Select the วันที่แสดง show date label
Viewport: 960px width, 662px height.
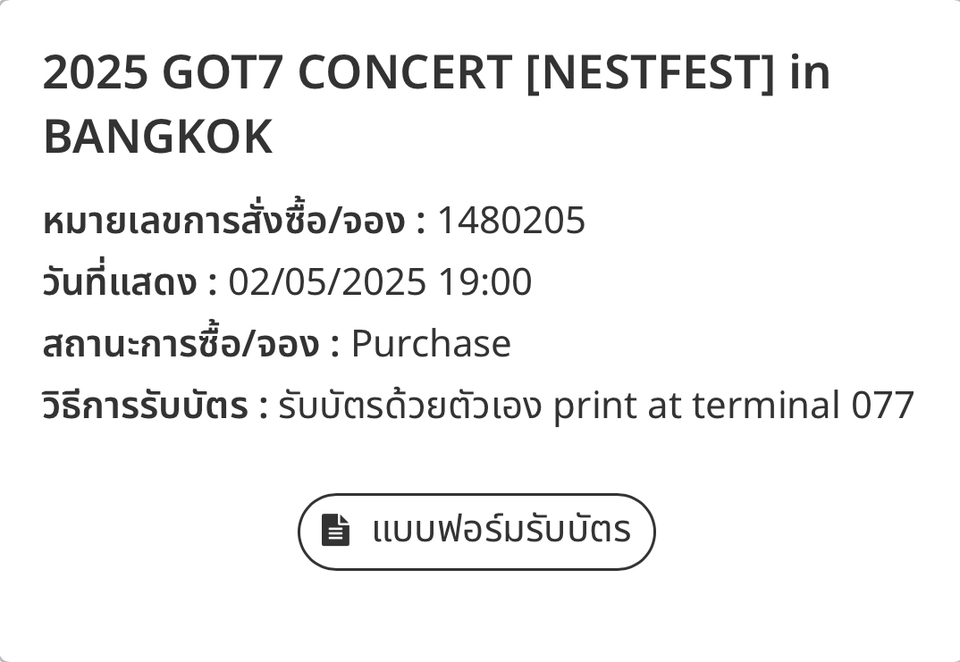pyautogui.click(x=120, y=282)
